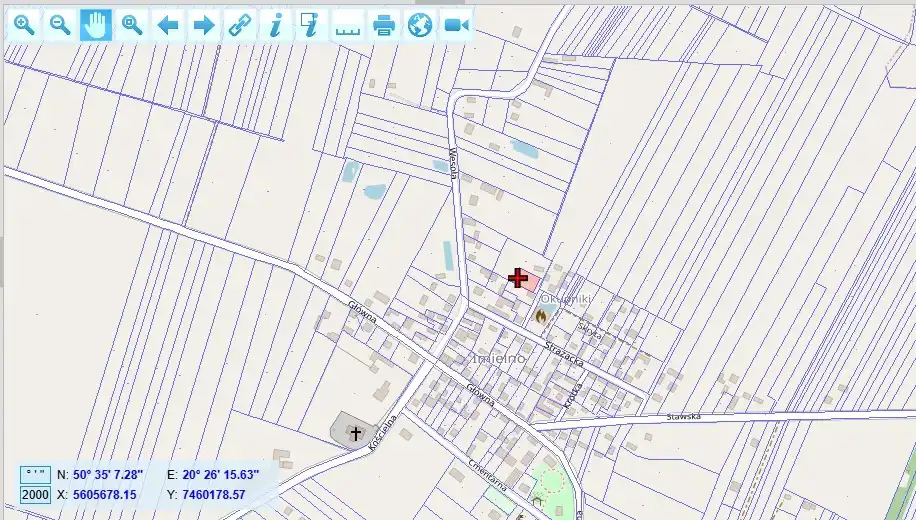Toggle the 2000 coordinate system button
This screenshot has width=916, height=520.
coord(35,494)
